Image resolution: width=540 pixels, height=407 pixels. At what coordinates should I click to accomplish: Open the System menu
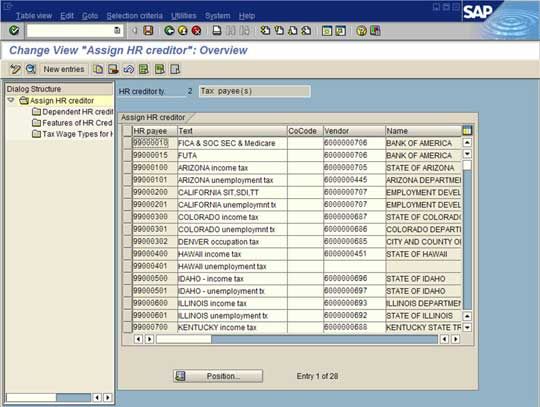[x=218, y=16]
